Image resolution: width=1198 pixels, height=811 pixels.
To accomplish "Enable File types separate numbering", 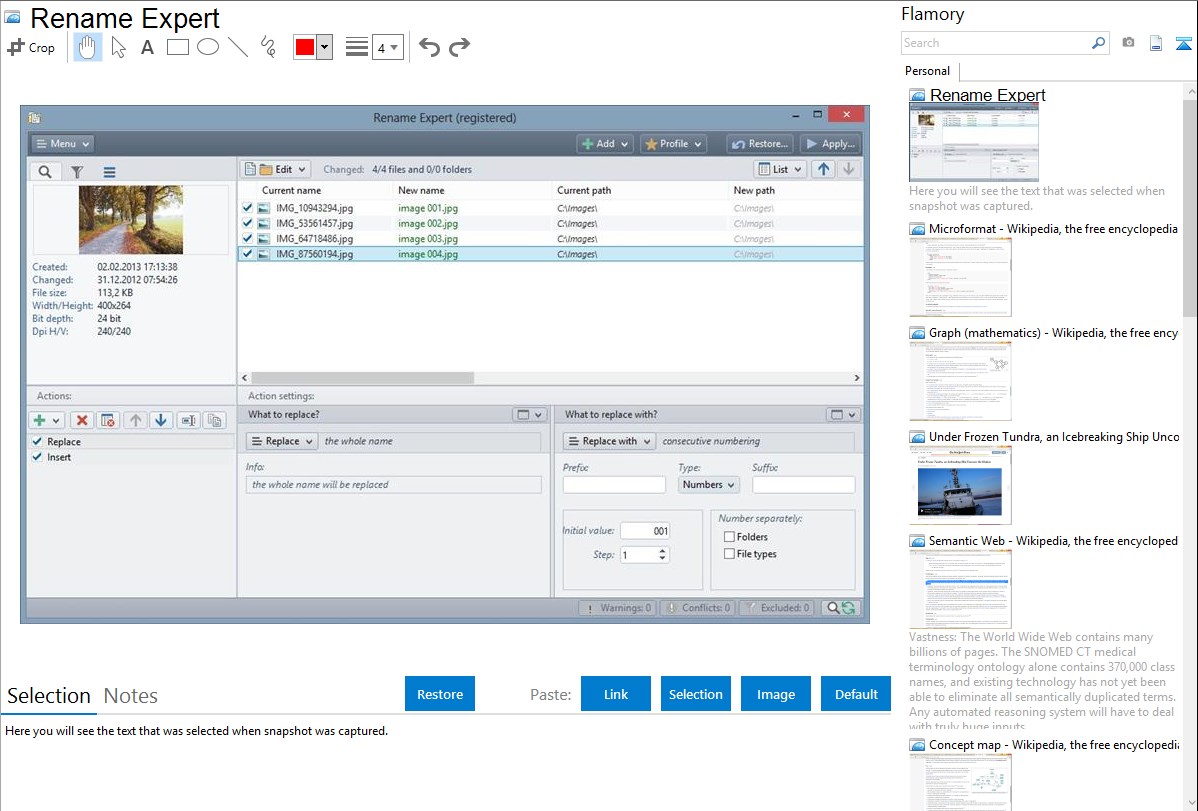I will pyautogui.click(x=729, y=553).
